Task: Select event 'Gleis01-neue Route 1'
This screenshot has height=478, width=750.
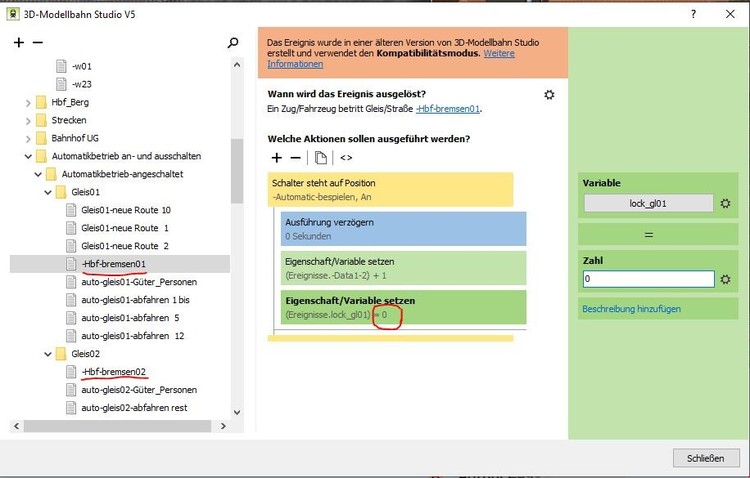Action: 125,228
